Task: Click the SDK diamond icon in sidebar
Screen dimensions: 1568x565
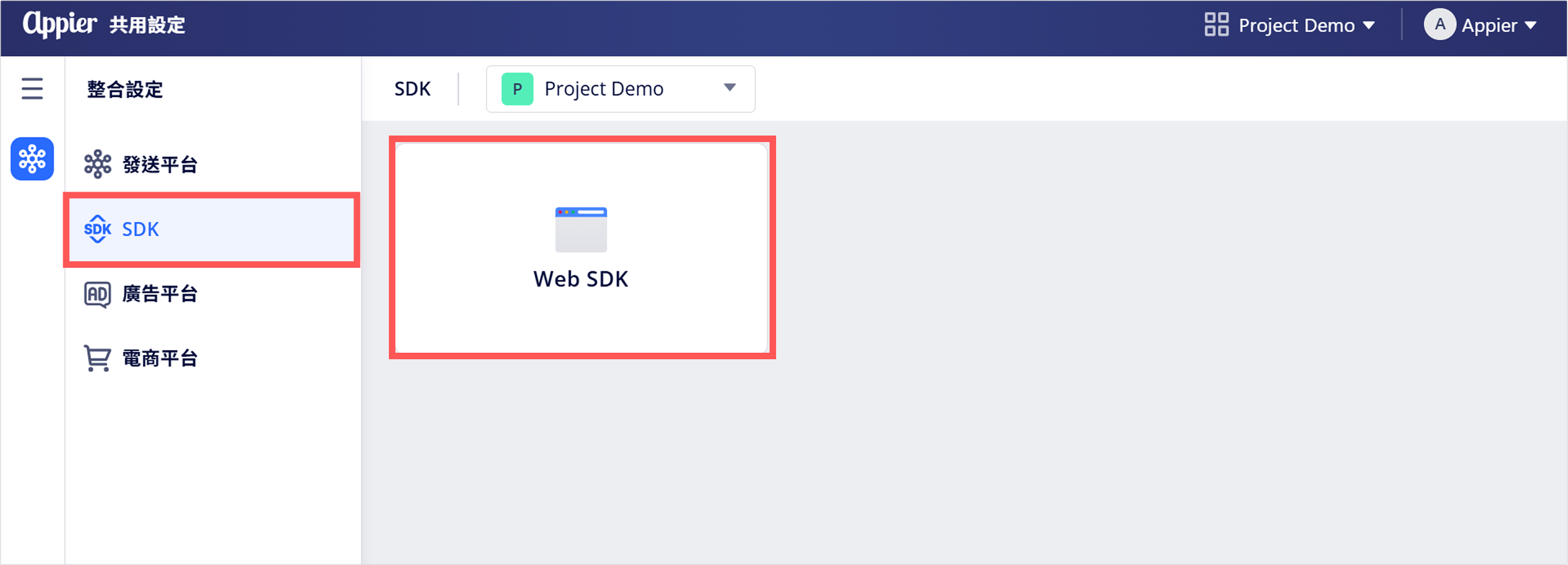Action: 97,229
